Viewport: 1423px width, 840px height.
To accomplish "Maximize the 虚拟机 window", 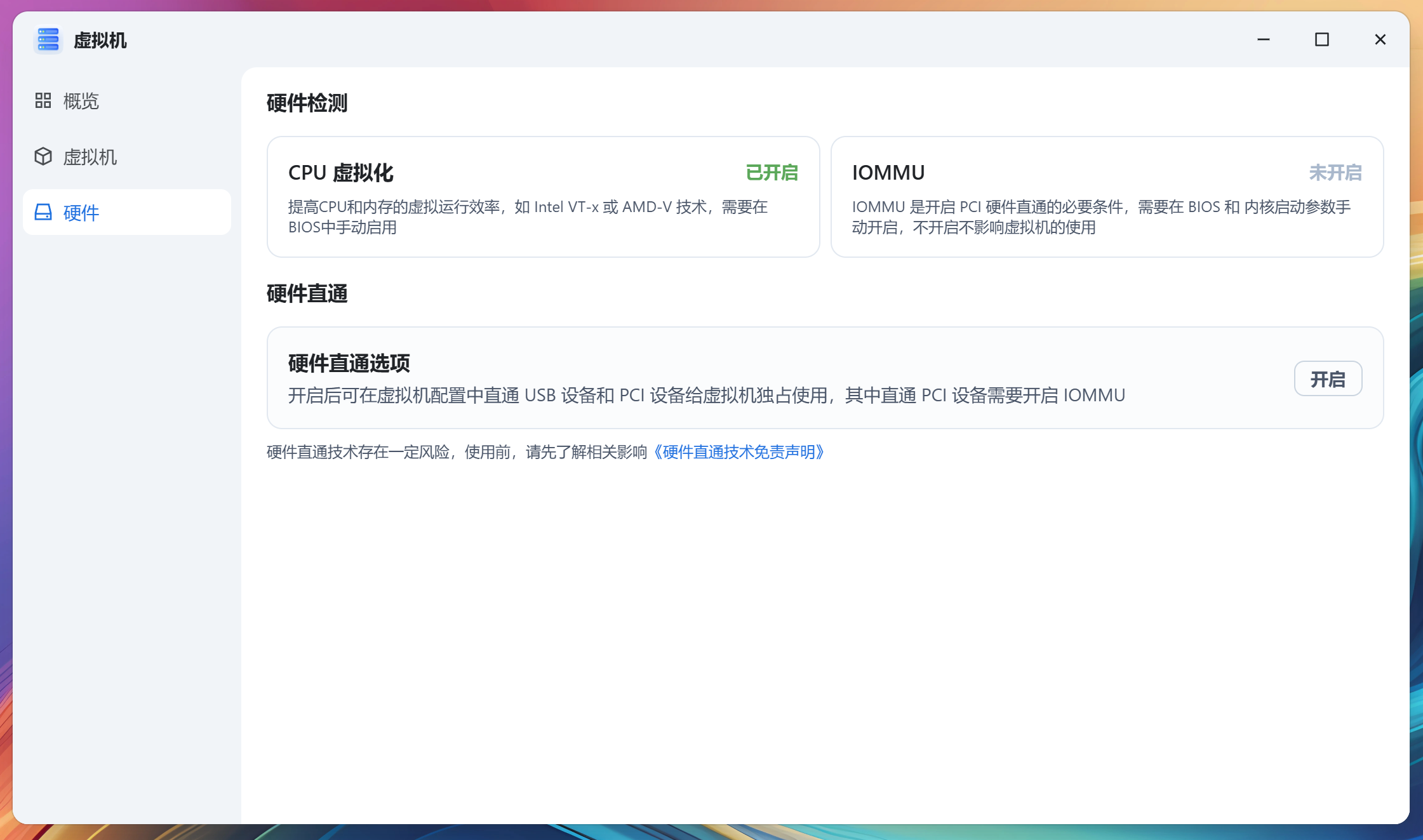I will [x=1321, y=39].
